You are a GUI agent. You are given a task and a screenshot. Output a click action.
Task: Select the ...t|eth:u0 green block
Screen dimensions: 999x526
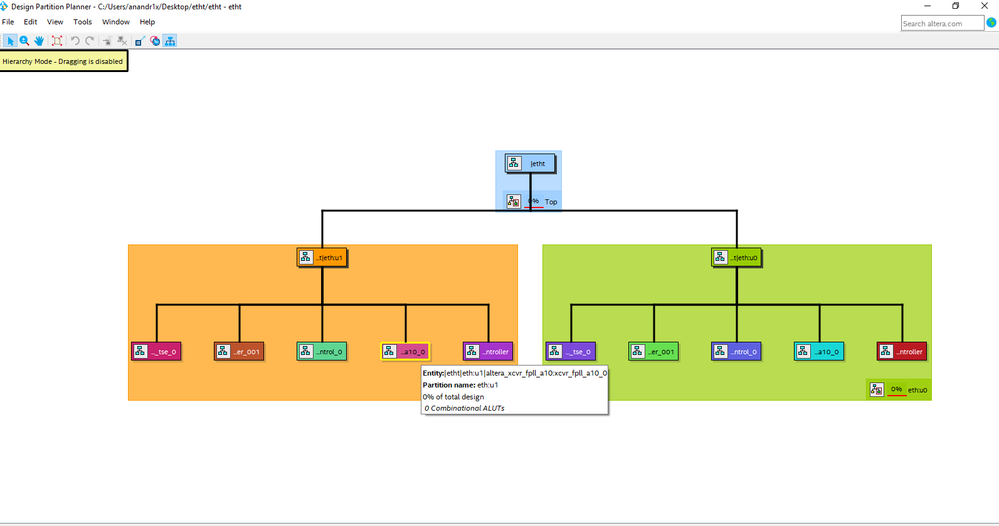coord(737,258)
